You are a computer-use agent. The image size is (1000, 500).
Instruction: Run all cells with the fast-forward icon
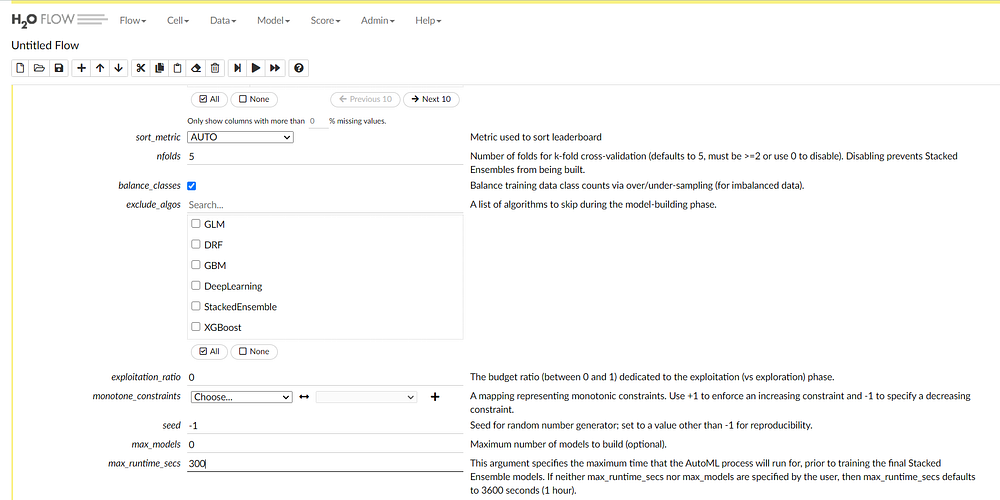coord(275,68)
